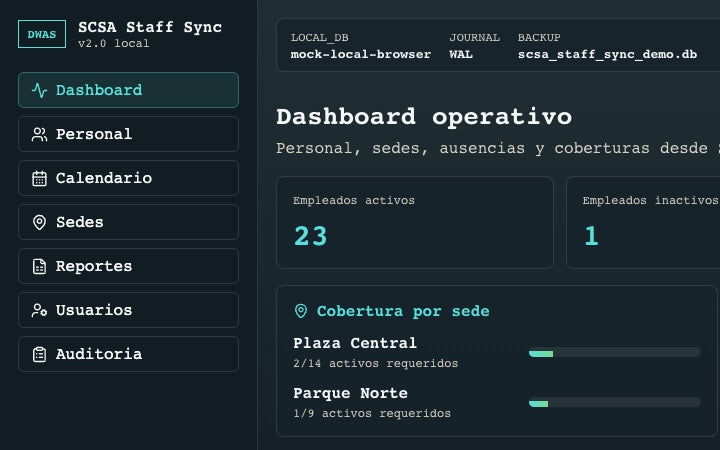Image resolution: width=720 pixels, height=450 pixels.
Task: Open the Reportes section
Action: [x=129, y=266]
